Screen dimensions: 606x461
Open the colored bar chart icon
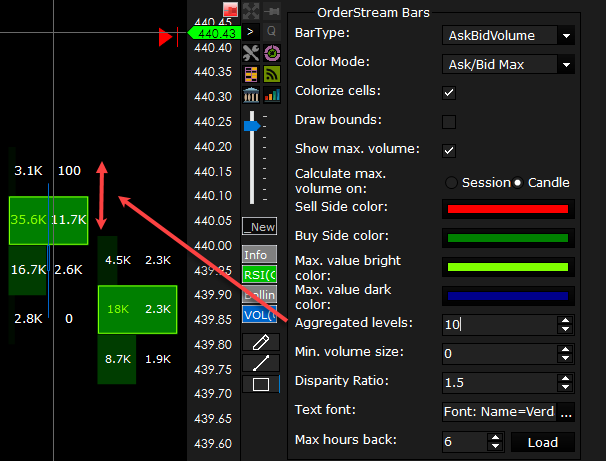[x=272, y=95]
